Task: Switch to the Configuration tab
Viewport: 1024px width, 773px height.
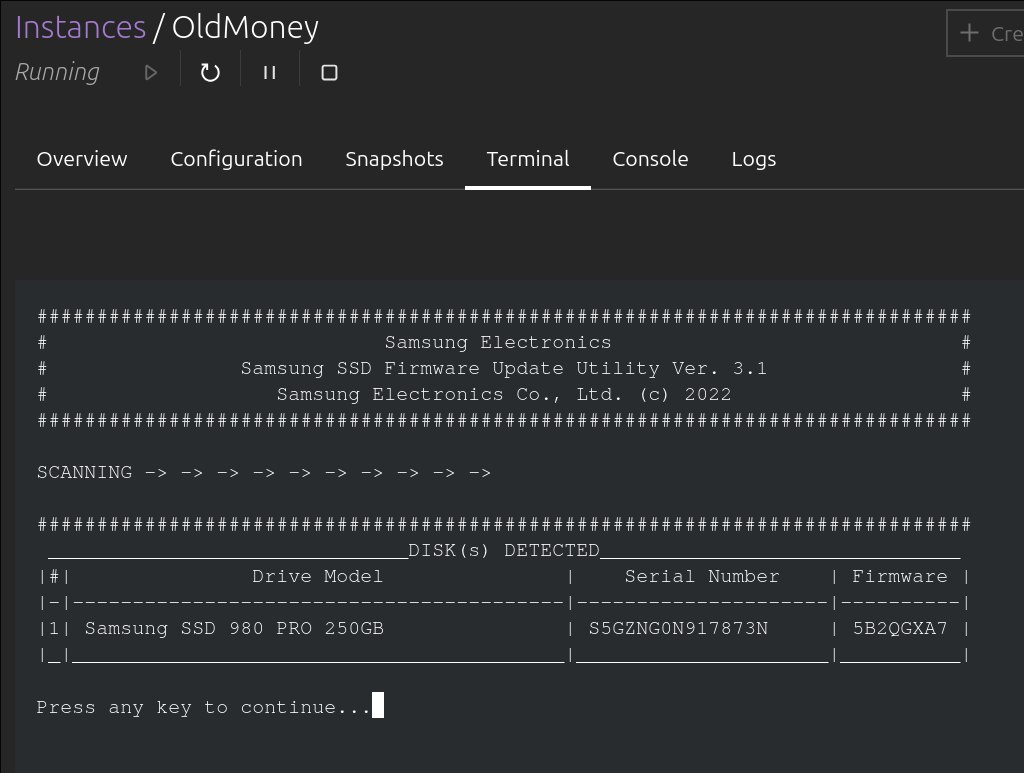Action: pyautogui.click(x=236, y=159)
